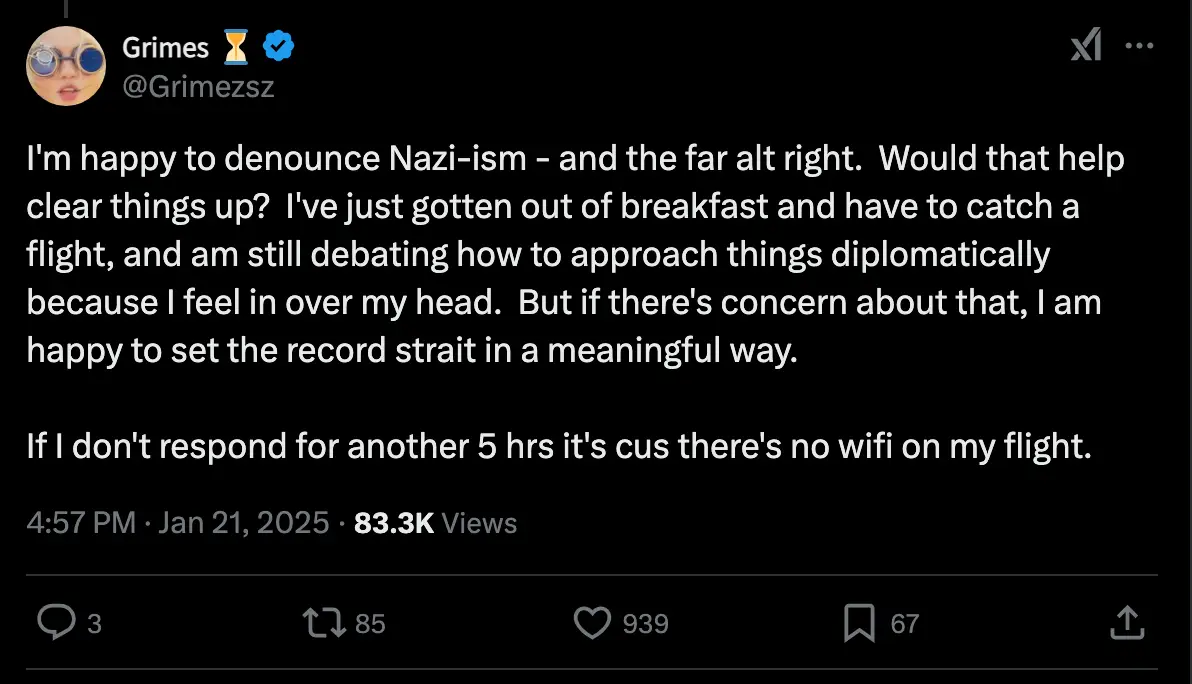This screenshot has height=684, width=1192.
Task: Click the Grimes display name
Action: [x=165, y=47]
